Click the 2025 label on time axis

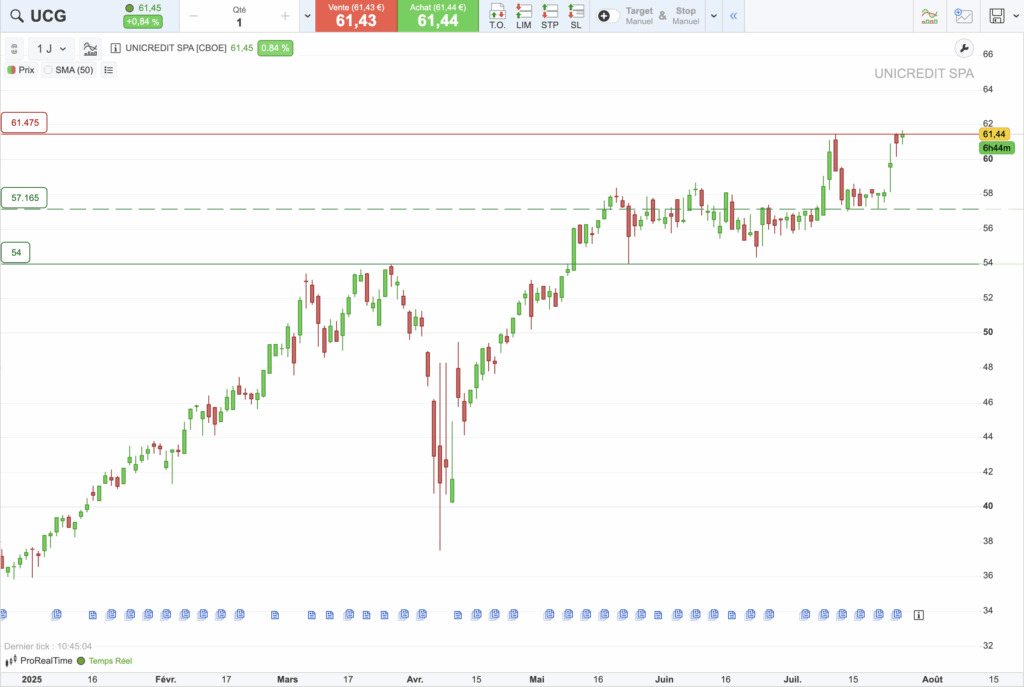tap(31, 679)
